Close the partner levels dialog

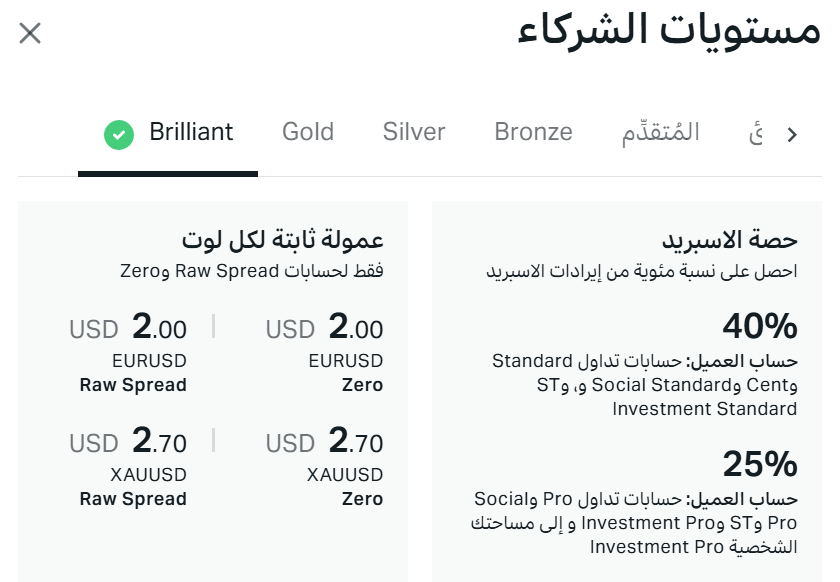pos(30,33)
